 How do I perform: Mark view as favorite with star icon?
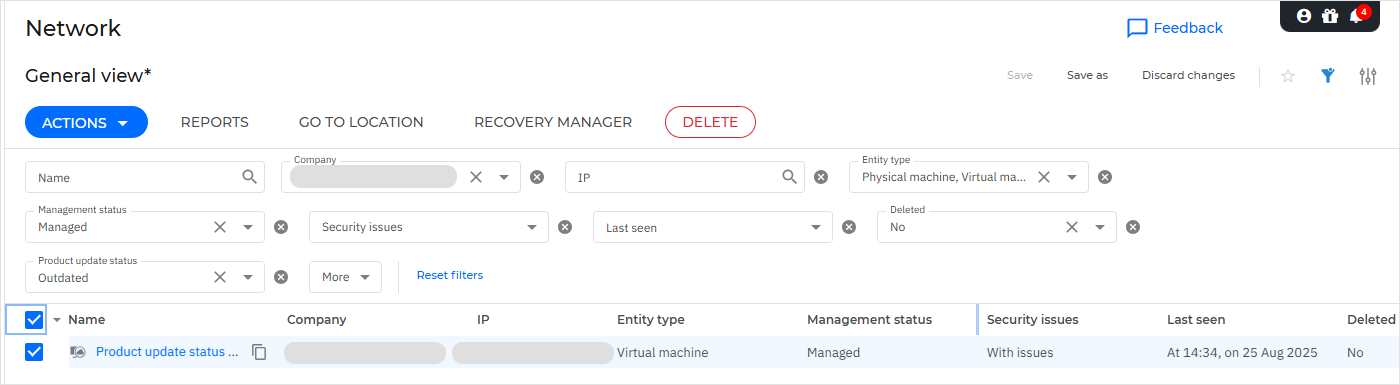click(x=1288, y=76)
